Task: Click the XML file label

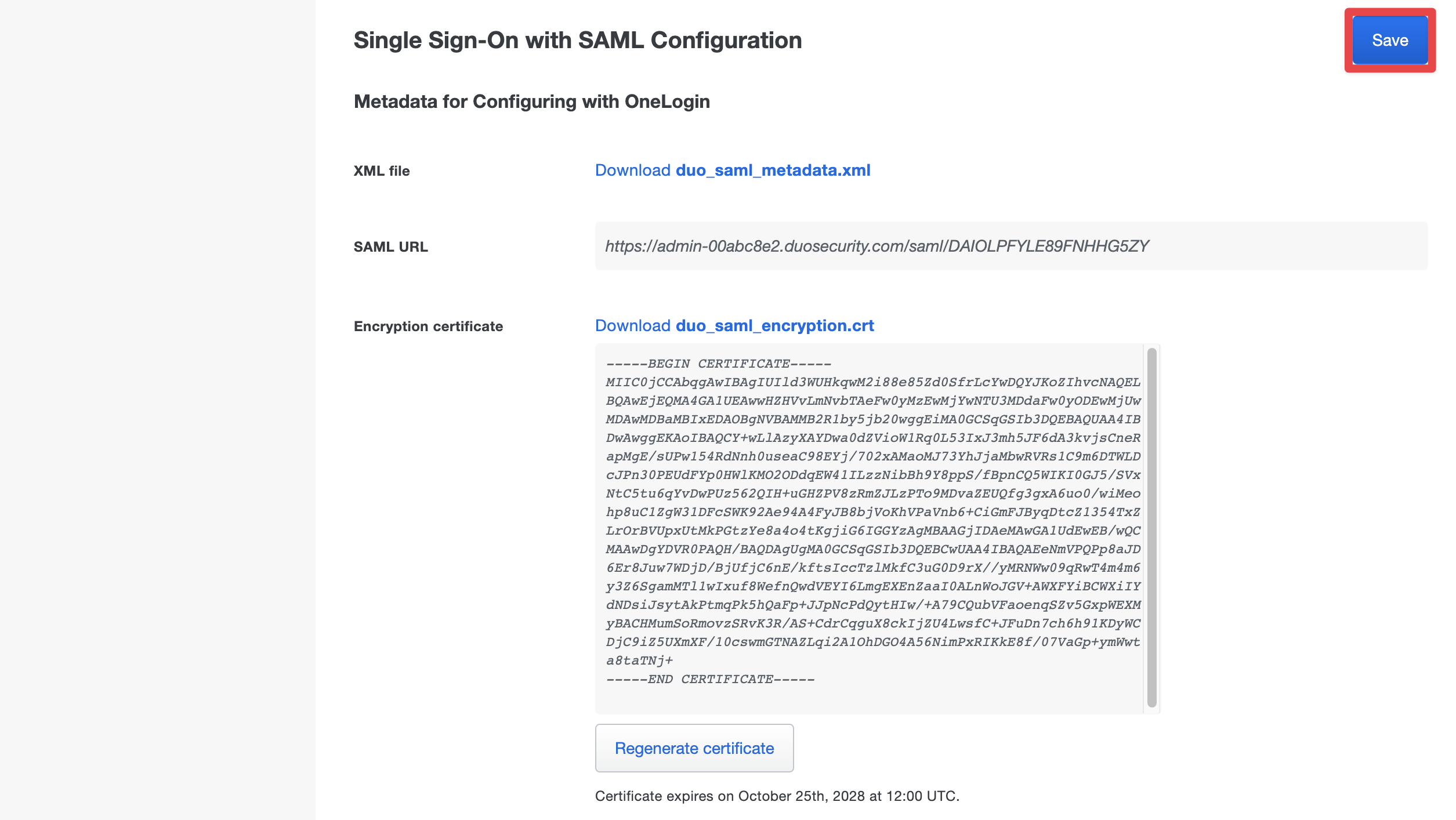Action: pos(382,171)
